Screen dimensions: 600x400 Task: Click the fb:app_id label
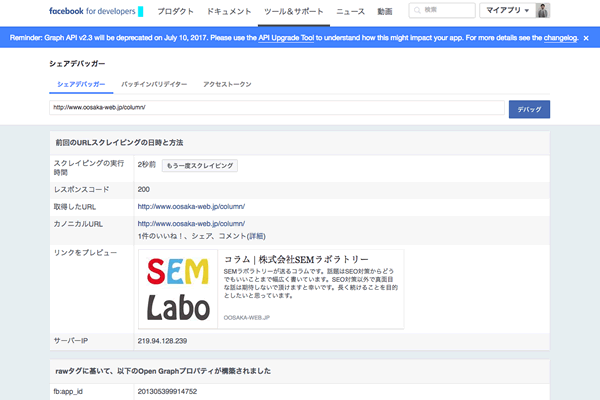click(68, 392)
